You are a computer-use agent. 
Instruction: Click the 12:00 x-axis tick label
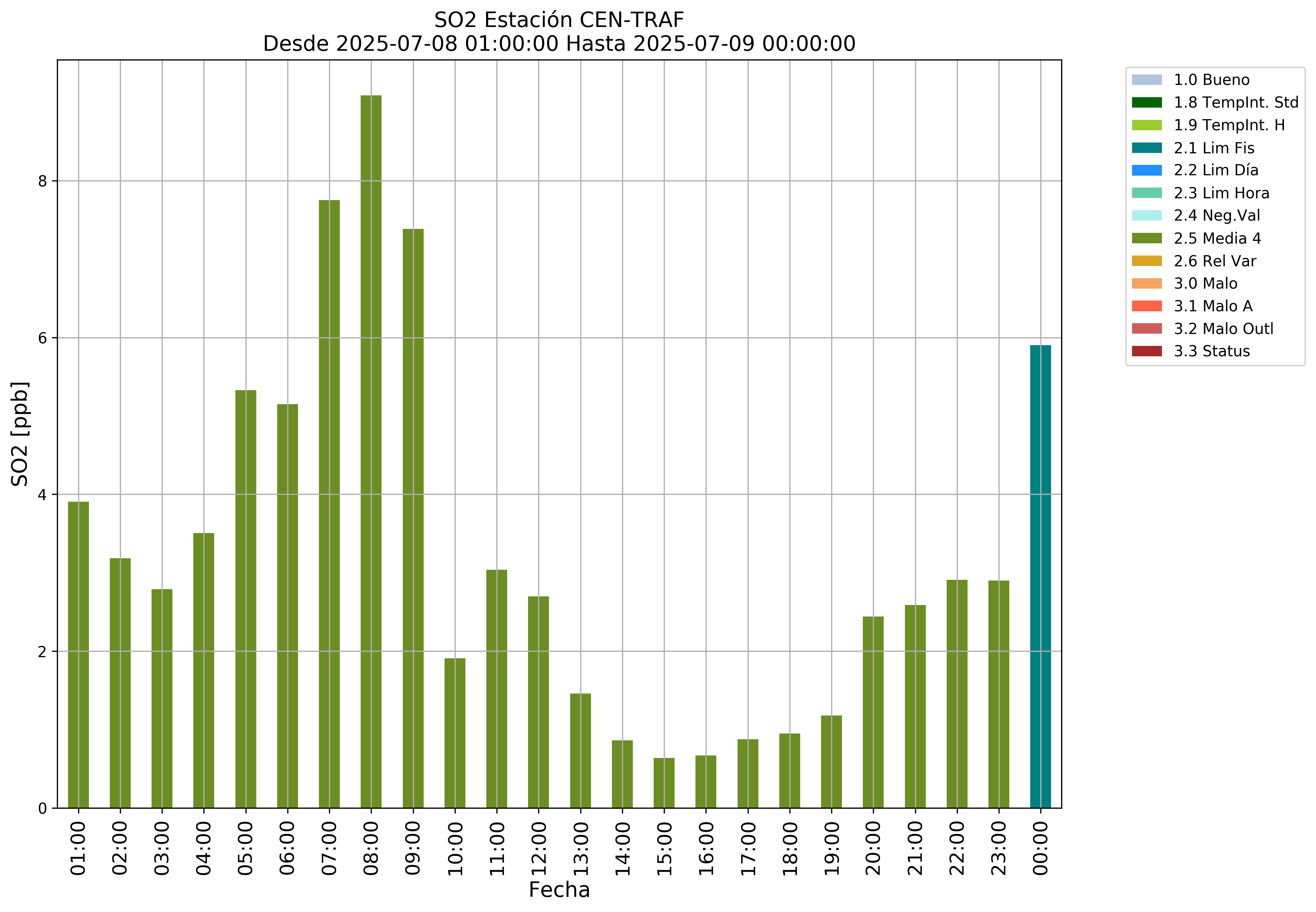tap(538, 848)
